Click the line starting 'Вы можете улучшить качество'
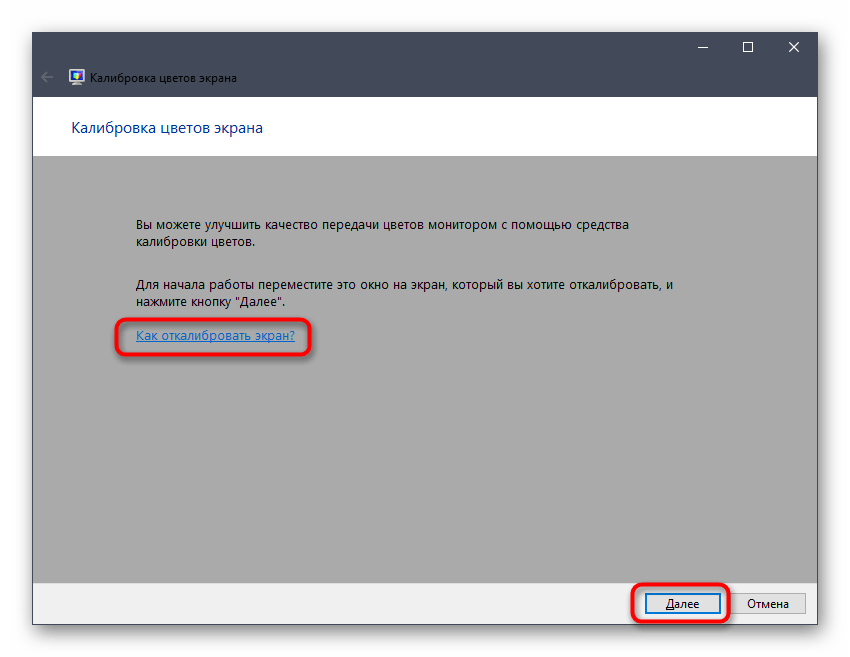The width and height of the screenshot is (850, 657). [382, 225]
